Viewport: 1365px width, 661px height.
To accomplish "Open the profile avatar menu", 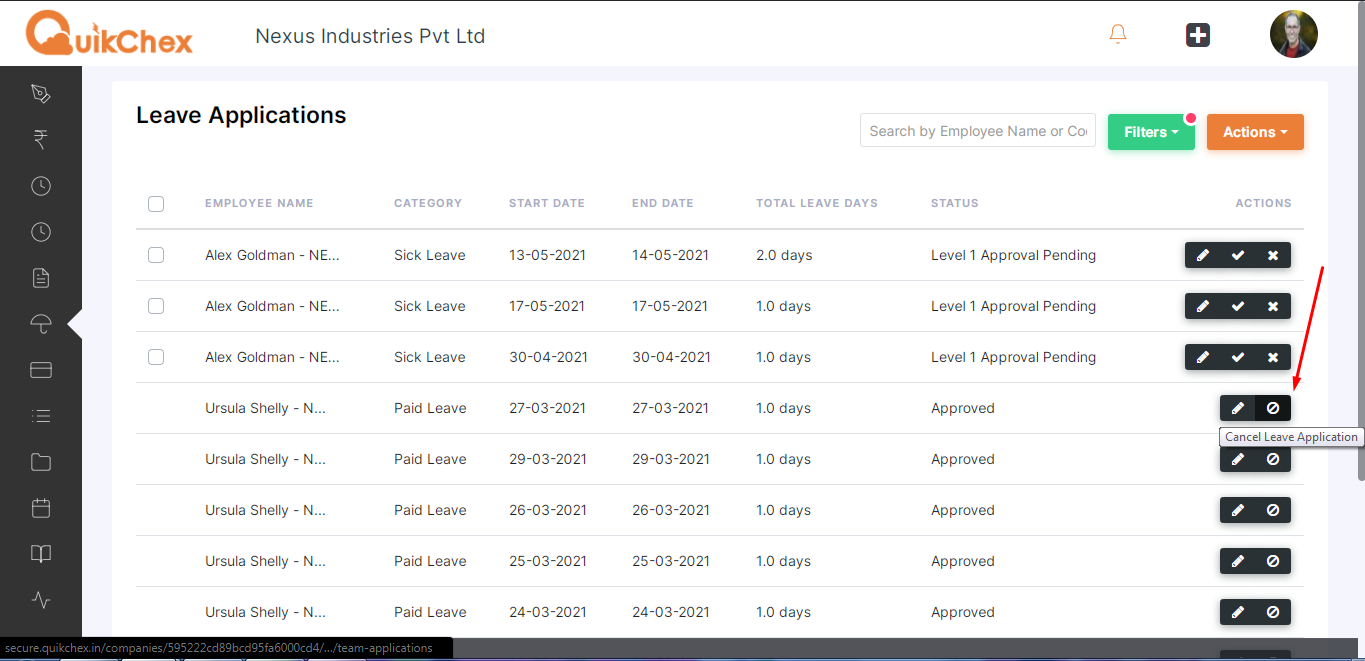I will point(1293,33).
